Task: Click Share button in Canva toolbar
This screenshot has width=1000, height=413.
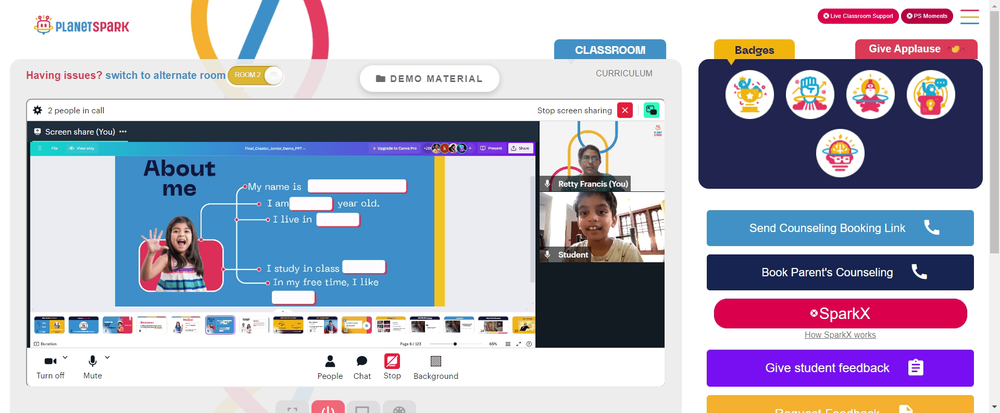Action: 520,148
